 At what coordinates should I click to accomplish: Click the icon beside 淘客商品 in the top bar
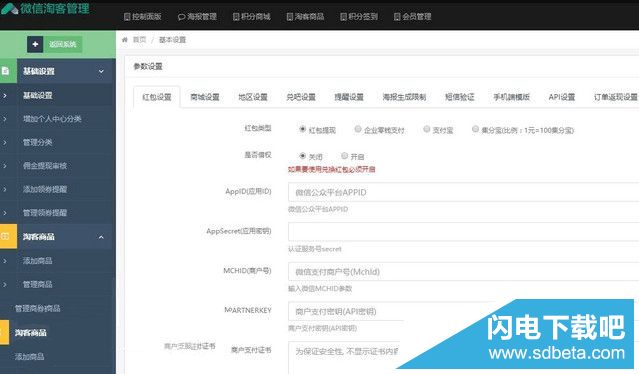pos(290,17)
